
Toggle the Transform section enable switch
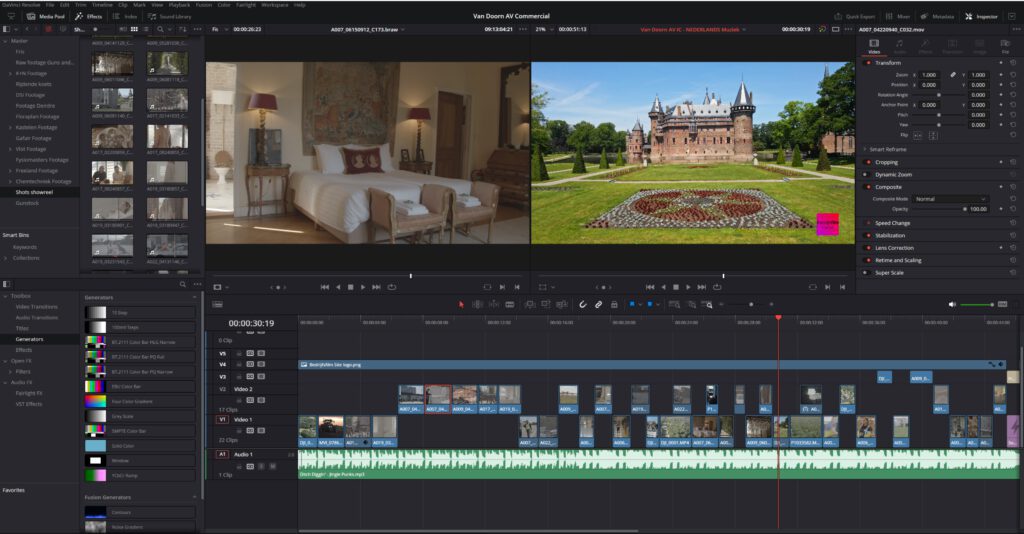click(868, 63)
